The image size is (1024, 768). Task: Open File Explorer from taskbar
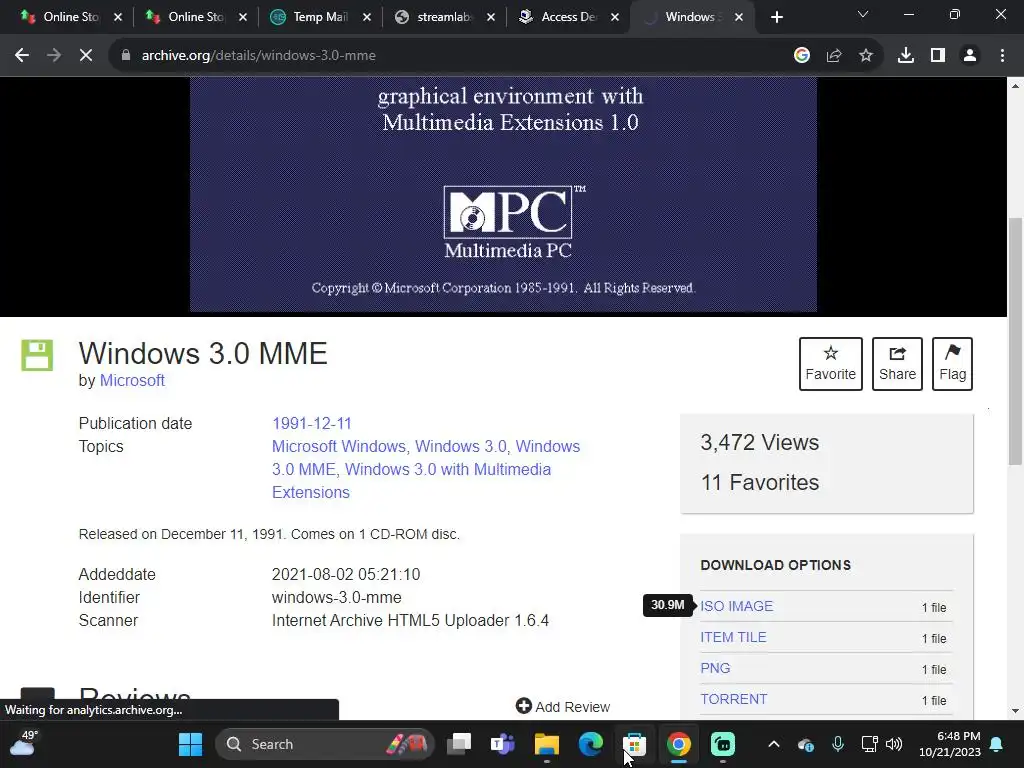[547, 744]
